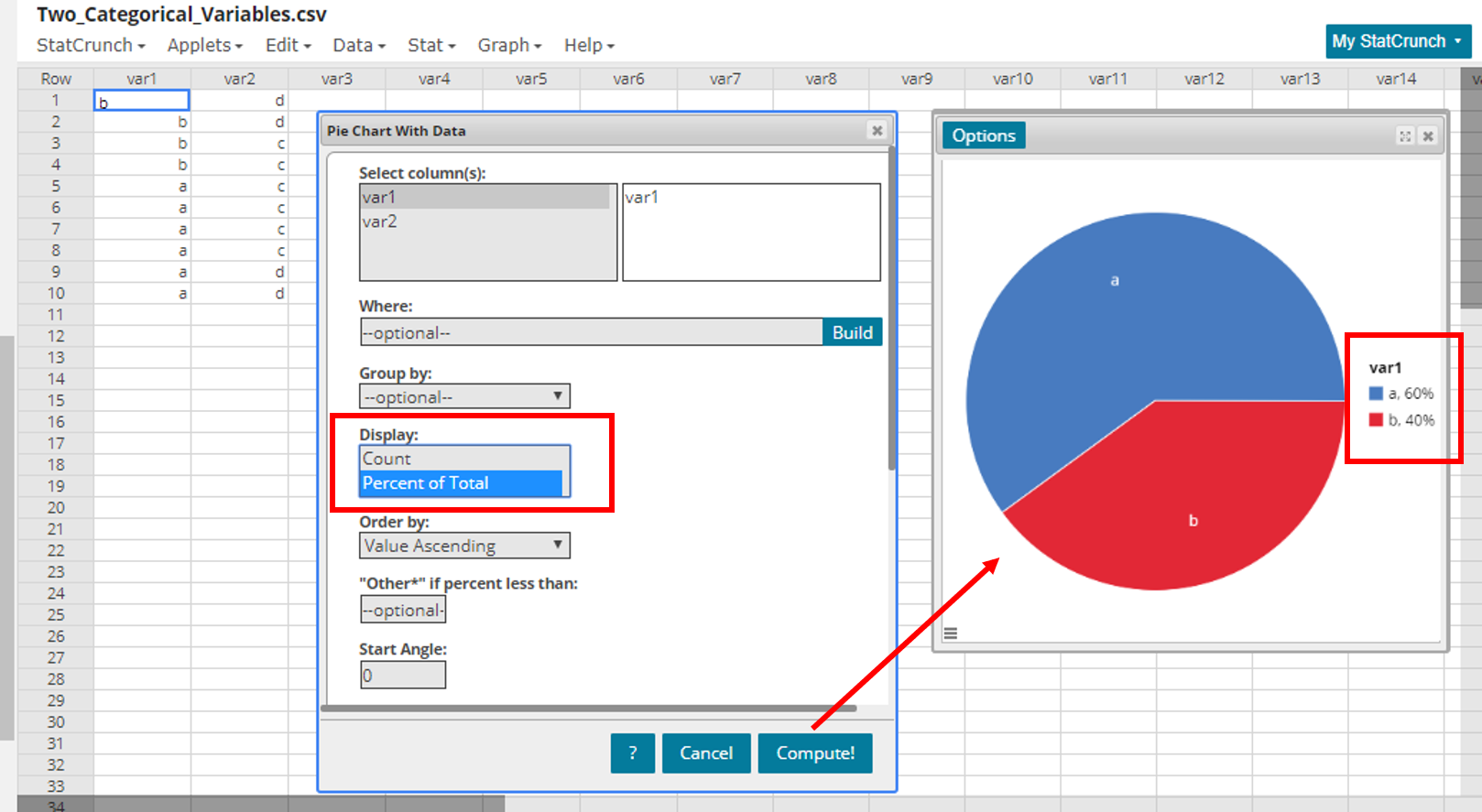Open the Group by dropdown
The height and width of the screenshot is (812, 1482).
(464, 396)
